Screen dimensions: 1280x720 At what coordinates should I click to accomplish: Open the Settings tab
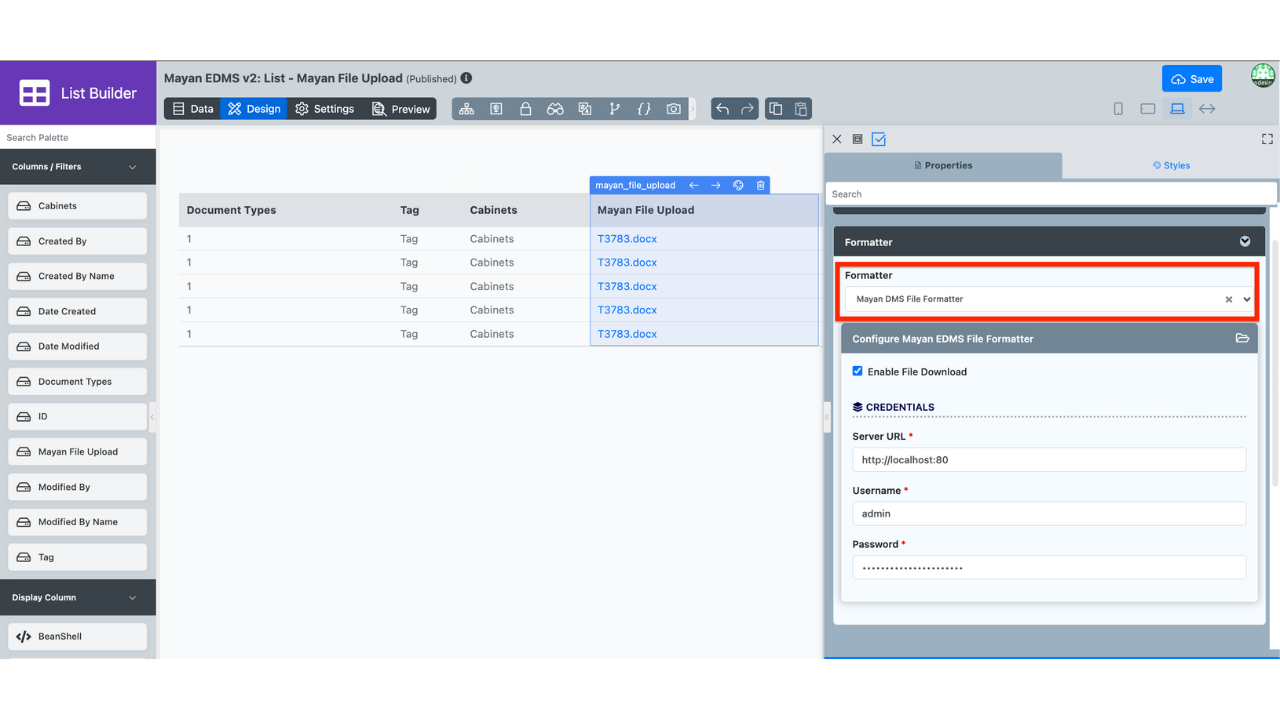coord(325,109)
